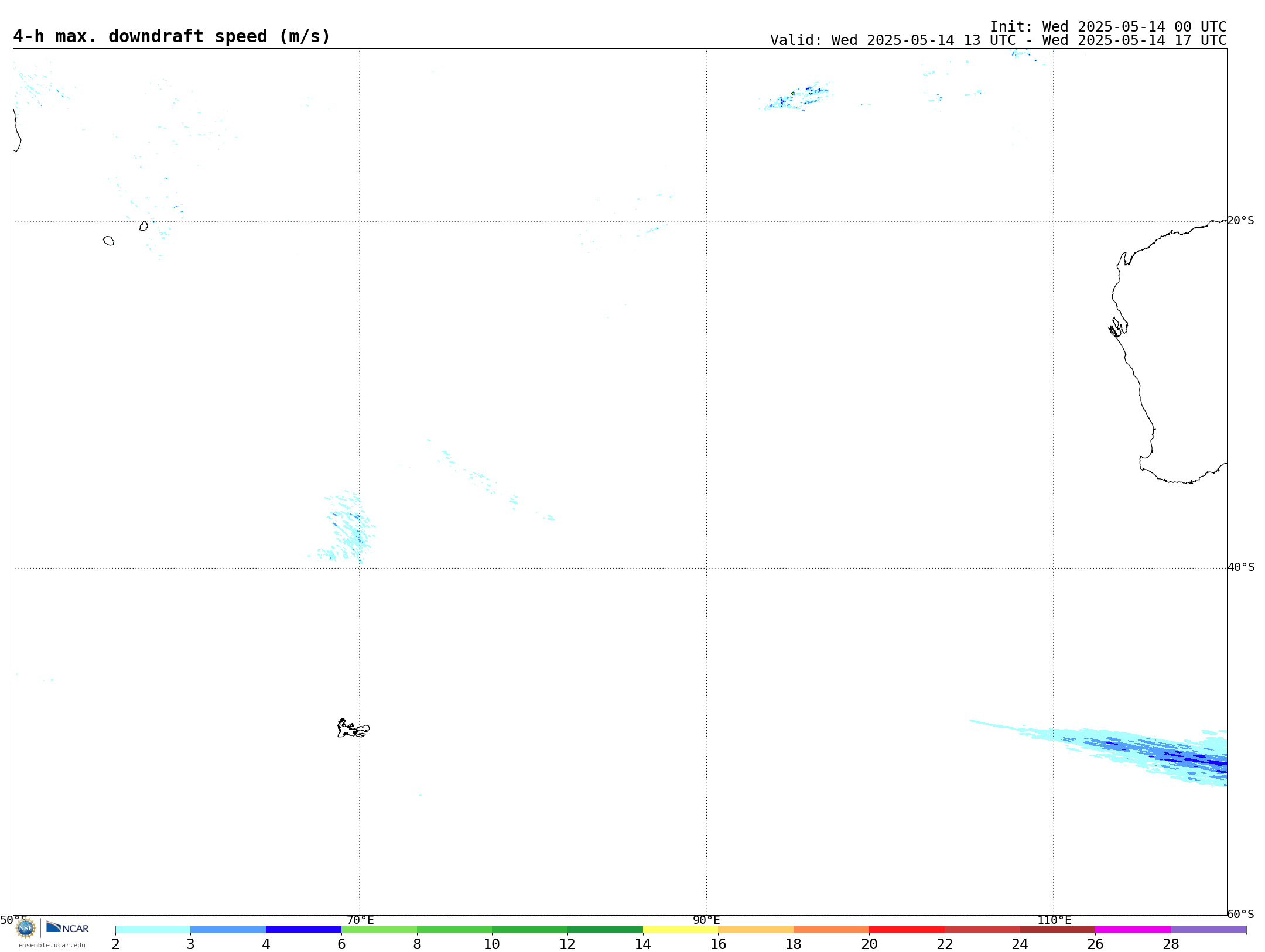Click the "50°E" longitude label
The width and height of the screenshot is (1265, 952).
point(13,920)
